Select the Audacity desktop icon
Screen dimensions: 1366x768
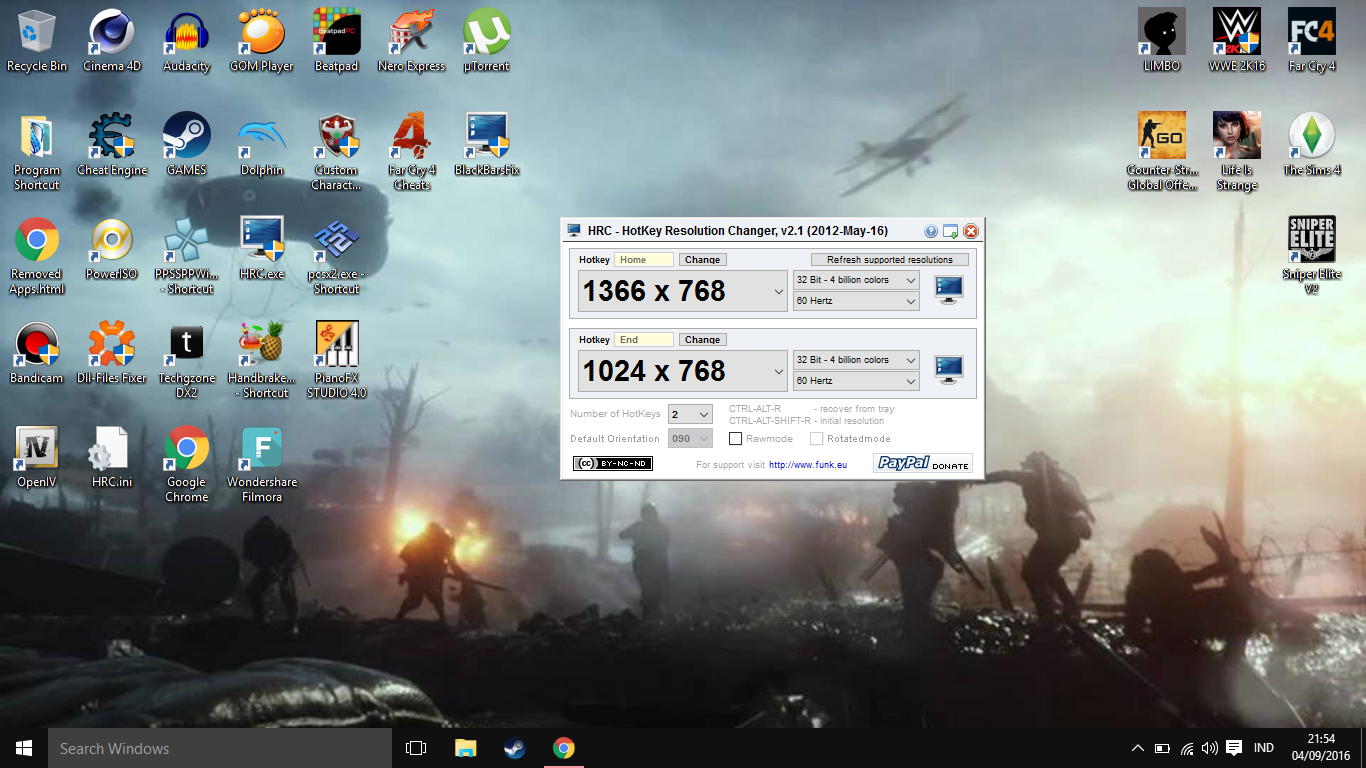pyautogui.click(x=187, y=41)
